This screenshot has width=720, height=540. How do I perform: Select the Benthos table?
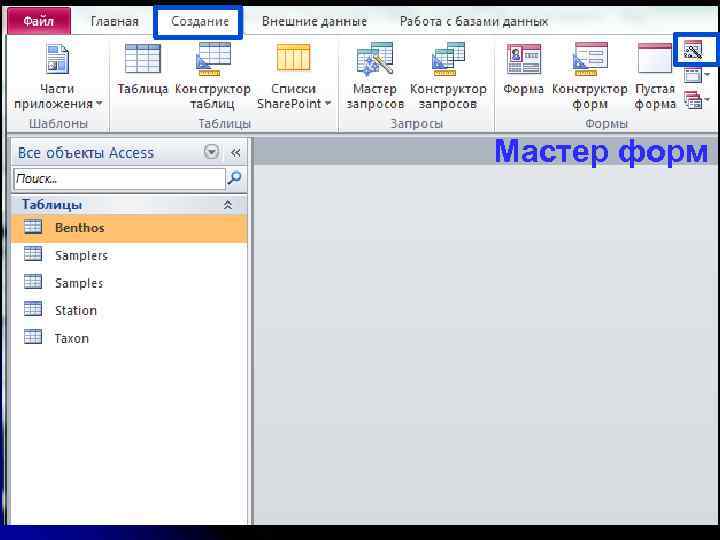pos(129,228)
